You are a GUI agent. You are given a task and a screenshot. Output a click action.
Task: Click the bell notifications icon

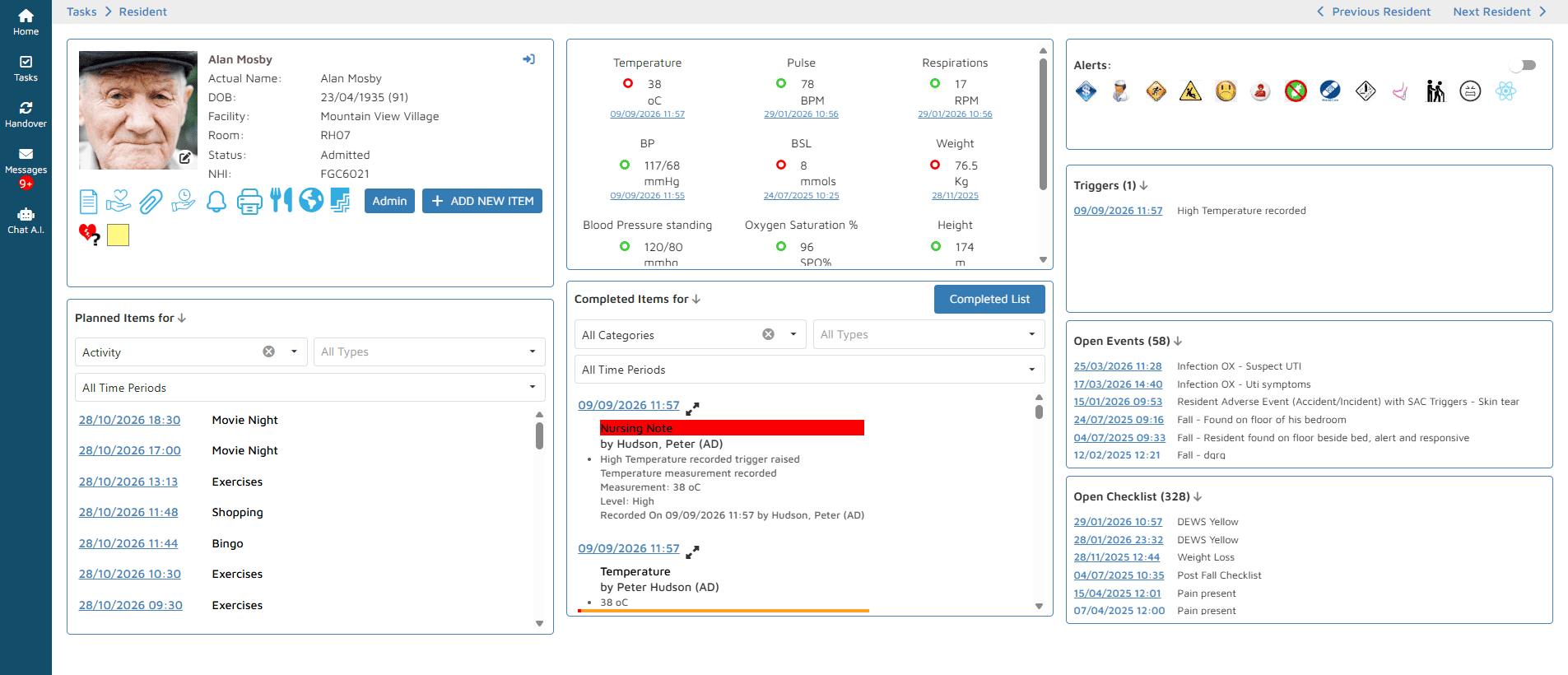coord(216,201)
